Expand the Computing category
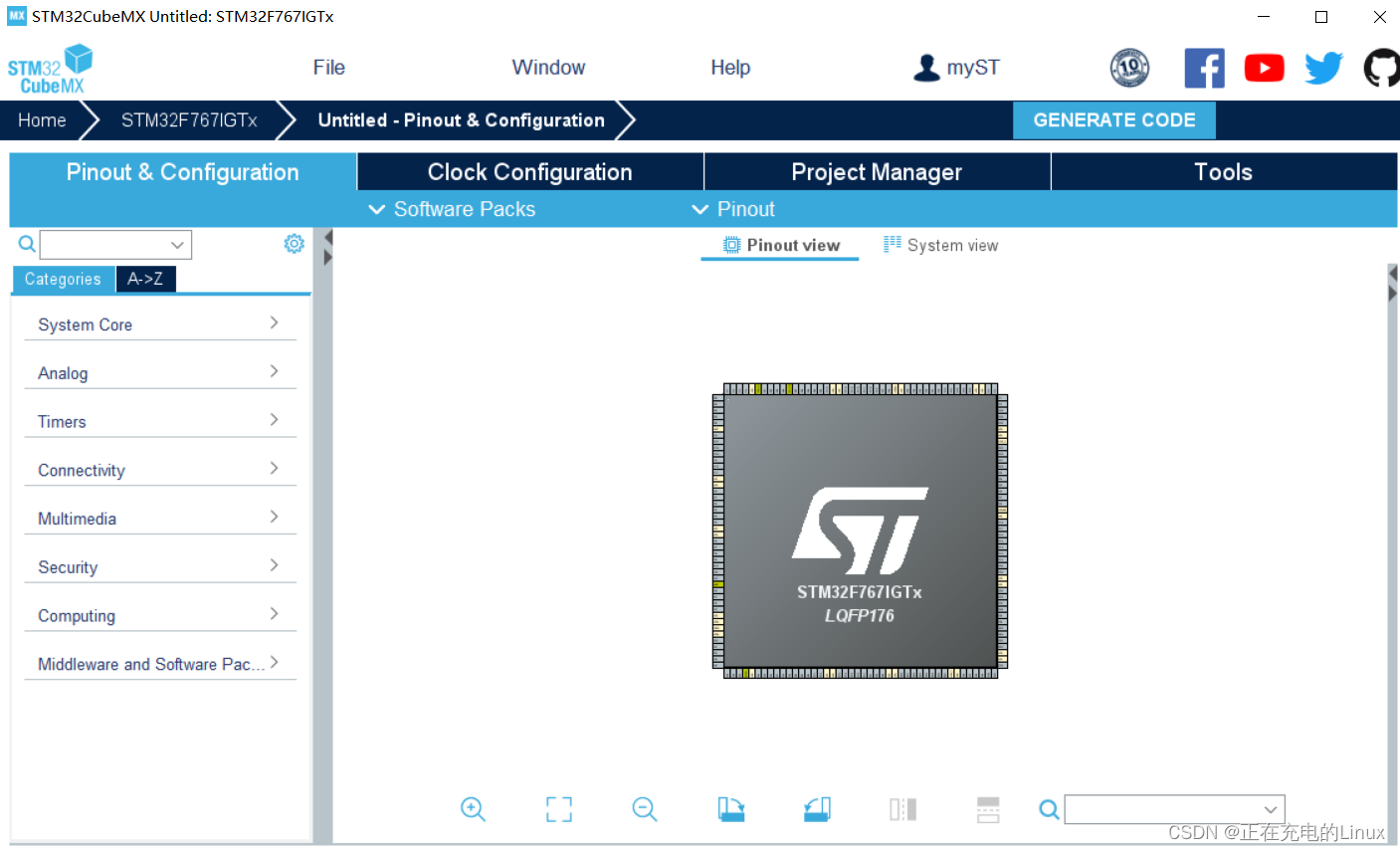 (x=160, y=615)
